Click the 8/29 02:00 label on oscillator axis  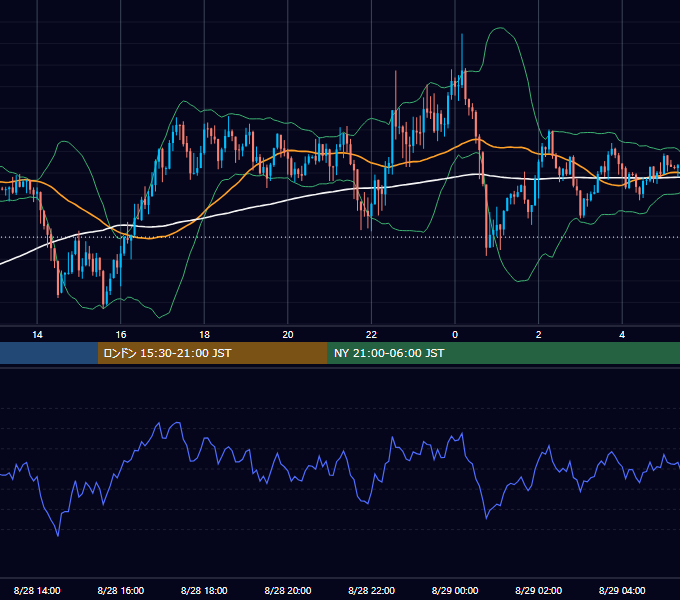539,590
